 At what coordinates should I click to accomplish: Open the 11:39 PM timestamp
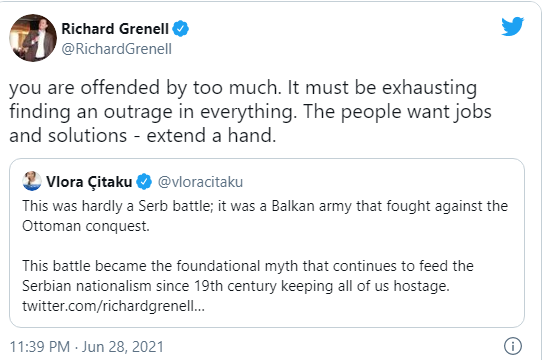[40, 347]
